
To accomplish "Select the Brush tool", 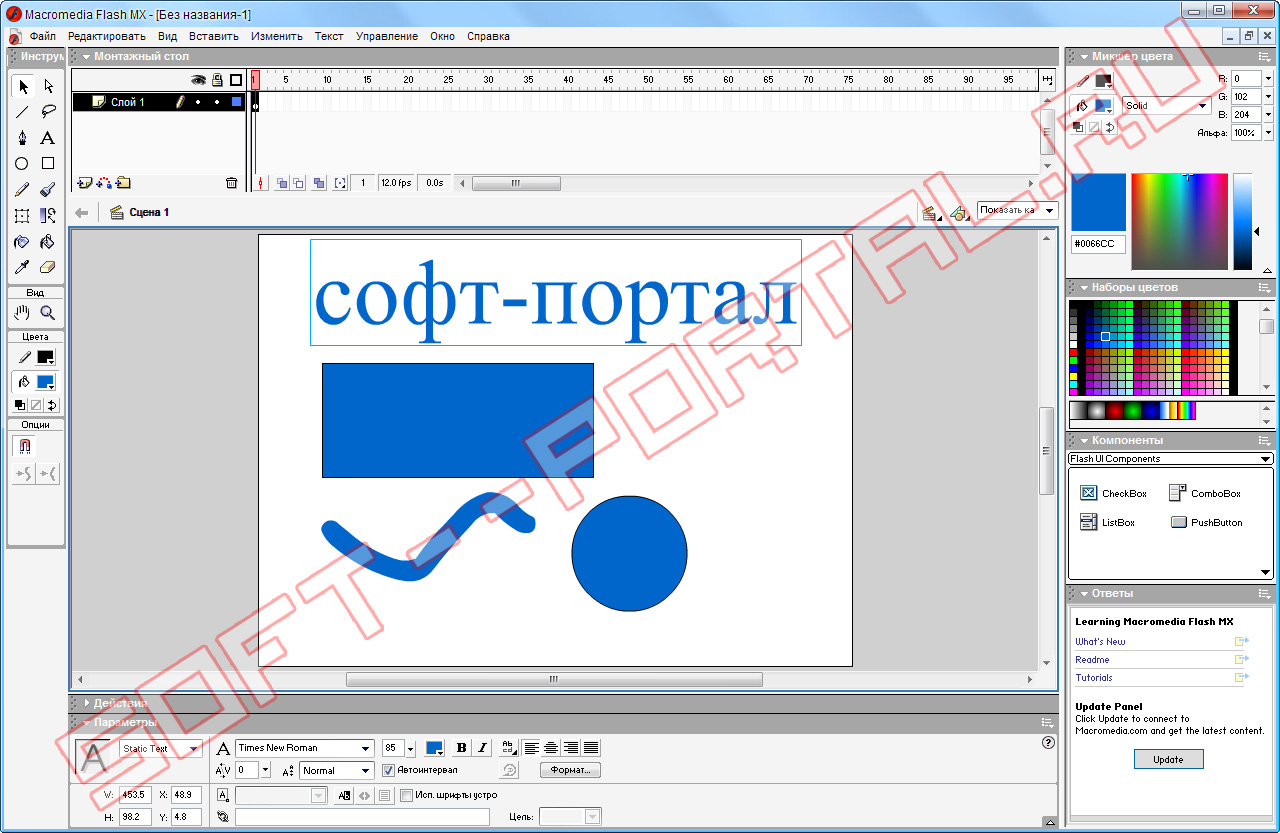I will 48,189.
